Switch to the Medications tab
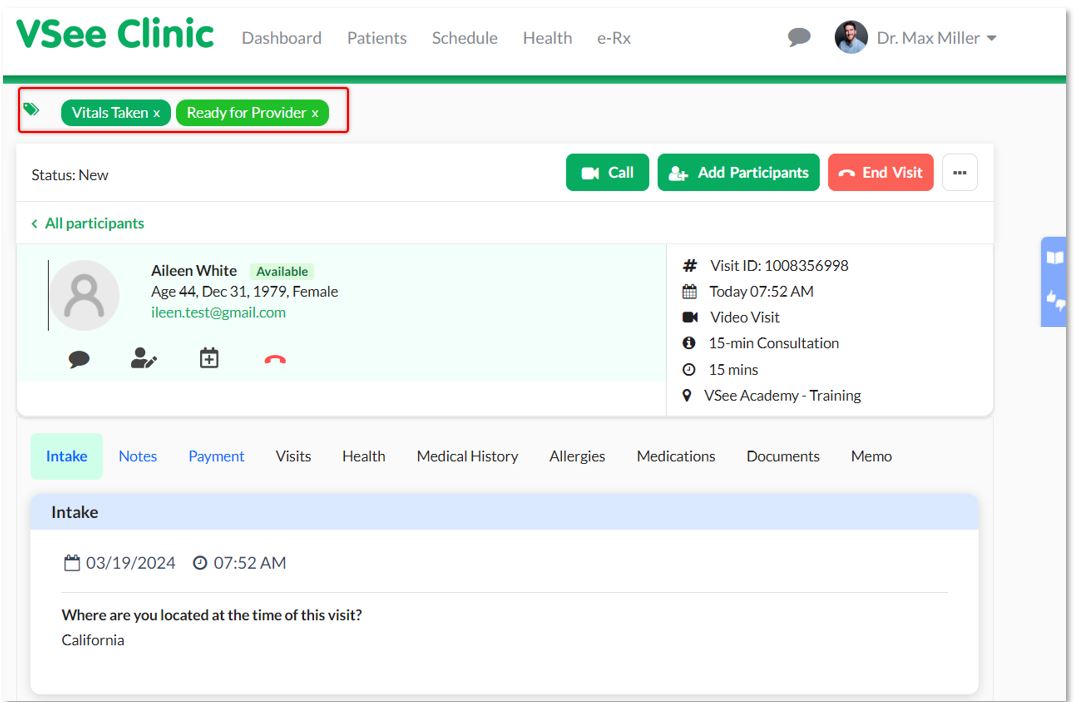 676,456
